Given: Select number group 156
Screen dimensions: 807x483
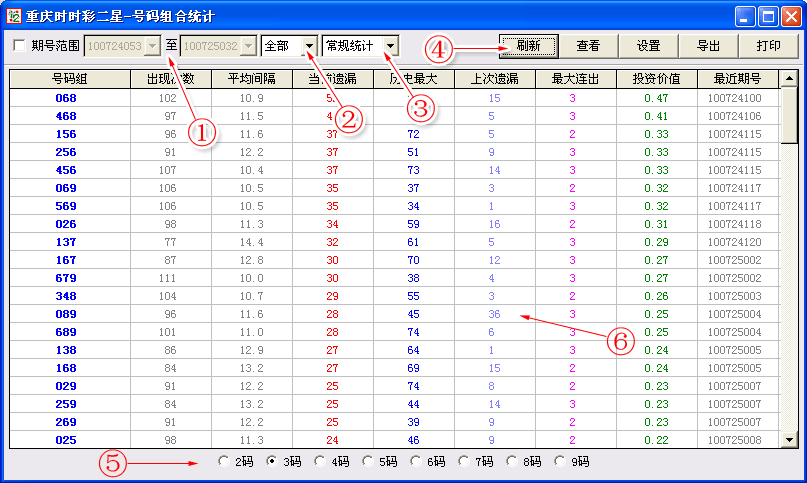Looking at the screenshot, I should (66, 134).
